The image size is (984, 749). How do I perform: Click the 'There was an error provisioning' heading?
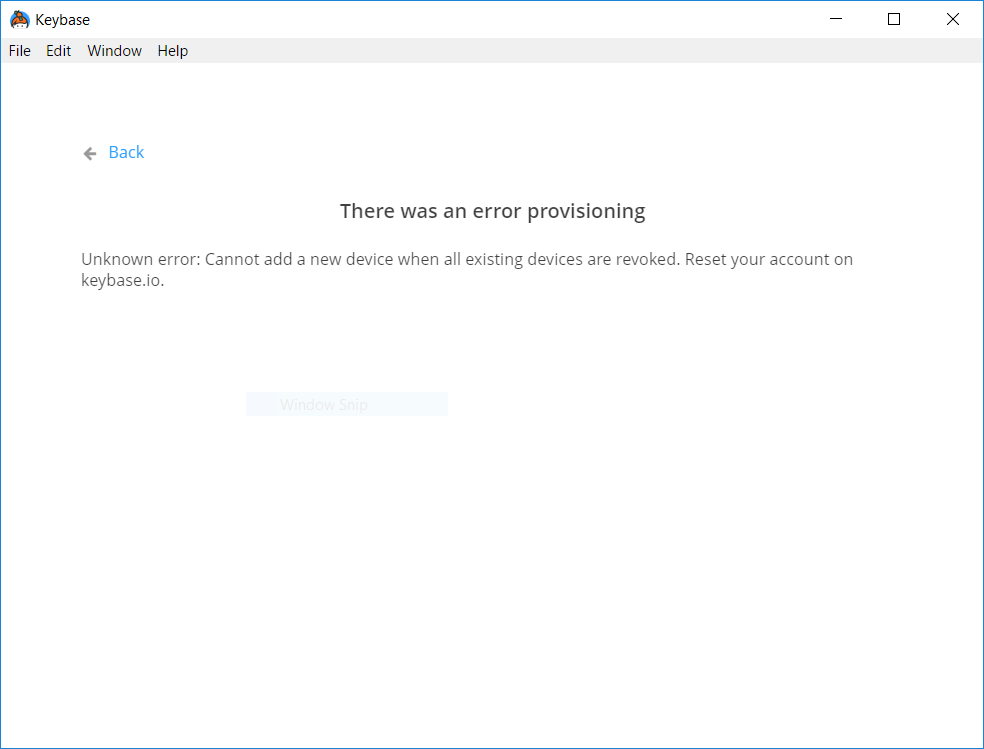pyautogui.click(x=493, y=211)
